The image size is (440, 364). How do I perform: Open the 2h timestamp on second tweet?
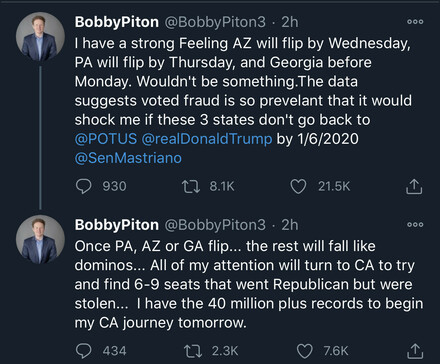pyautogui.click(x=290, y=225)
